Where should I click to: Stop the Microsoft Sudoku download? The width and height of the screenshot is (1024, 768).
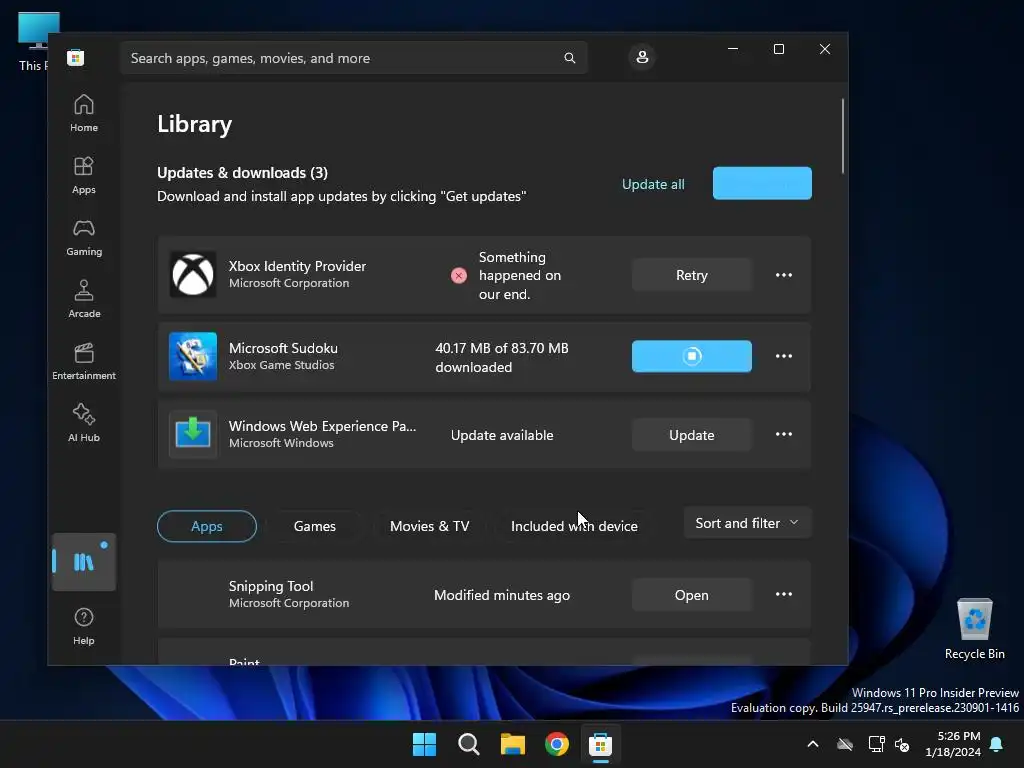[x=692, y=356]
